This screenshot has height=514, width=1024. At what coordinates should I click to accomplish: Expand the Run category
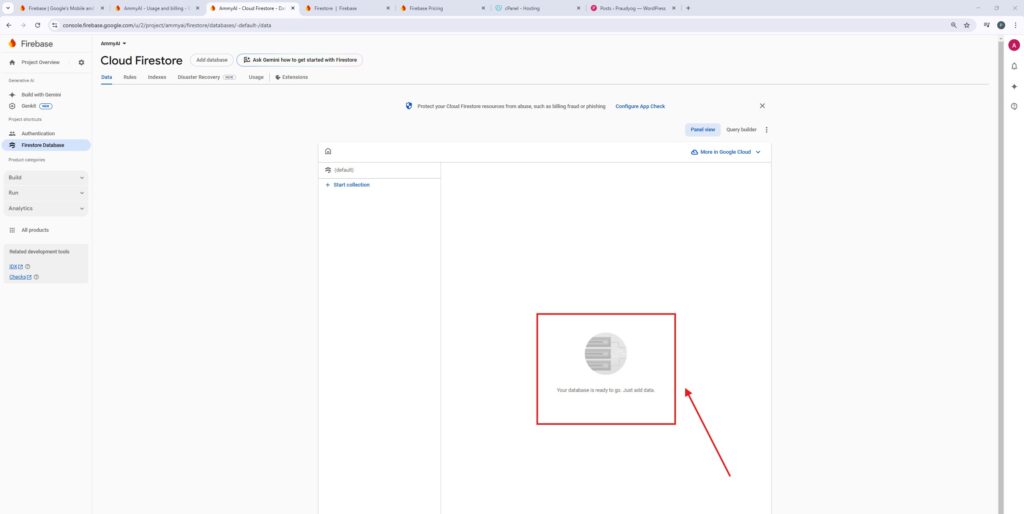(x=46, y=192)
